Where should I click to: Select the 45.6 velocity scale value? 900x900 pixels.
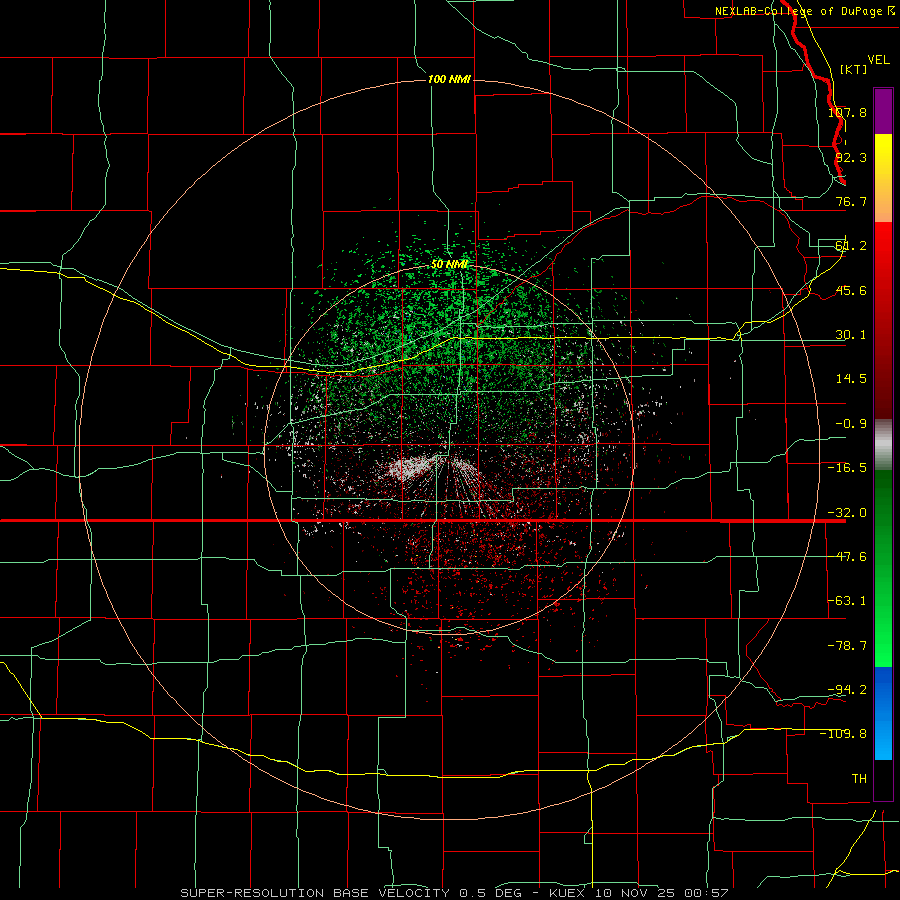click(x=851, y=290)
